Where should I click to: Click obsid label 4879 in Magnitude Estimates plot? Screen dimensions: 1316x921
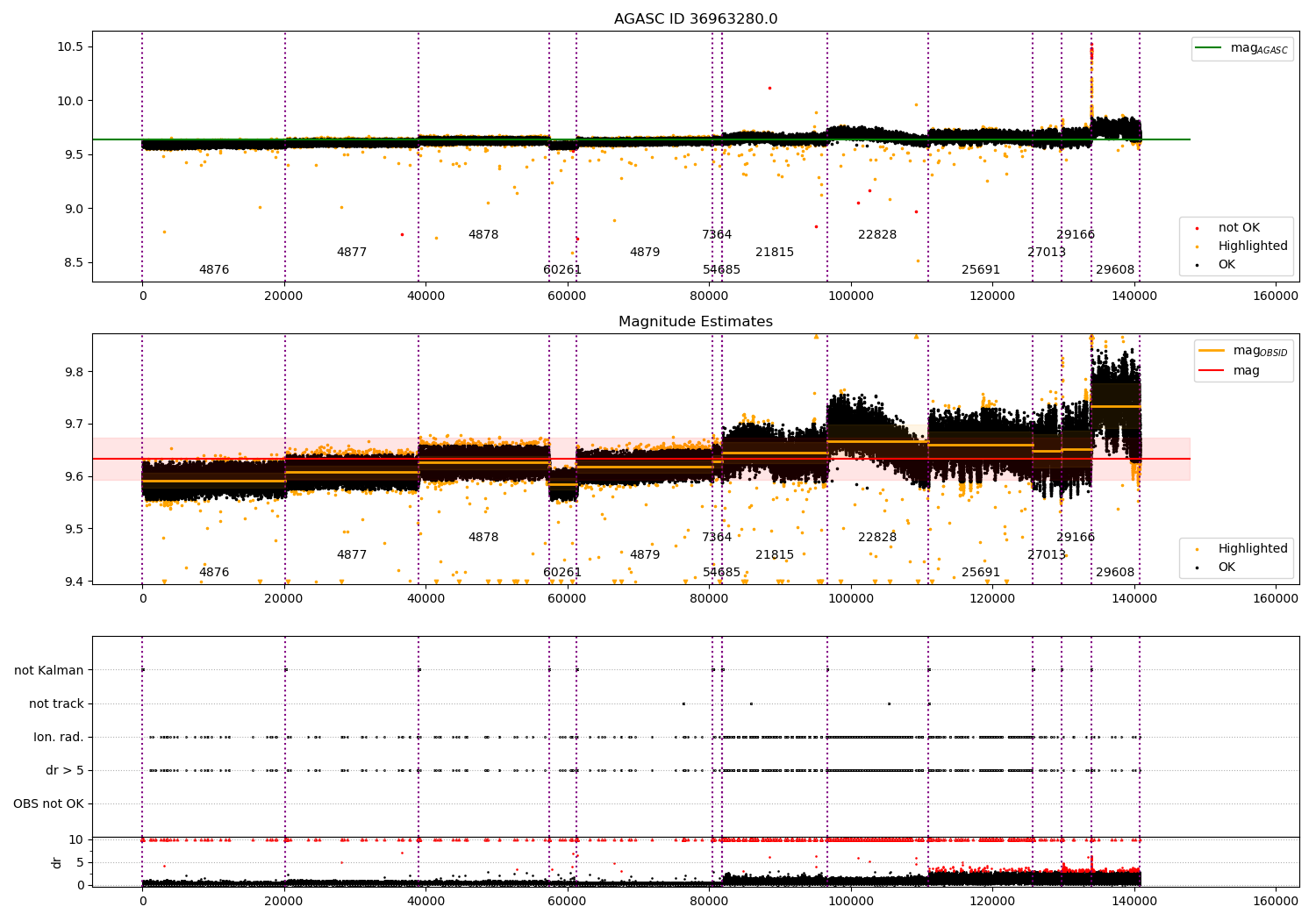(x=645, y=555)
